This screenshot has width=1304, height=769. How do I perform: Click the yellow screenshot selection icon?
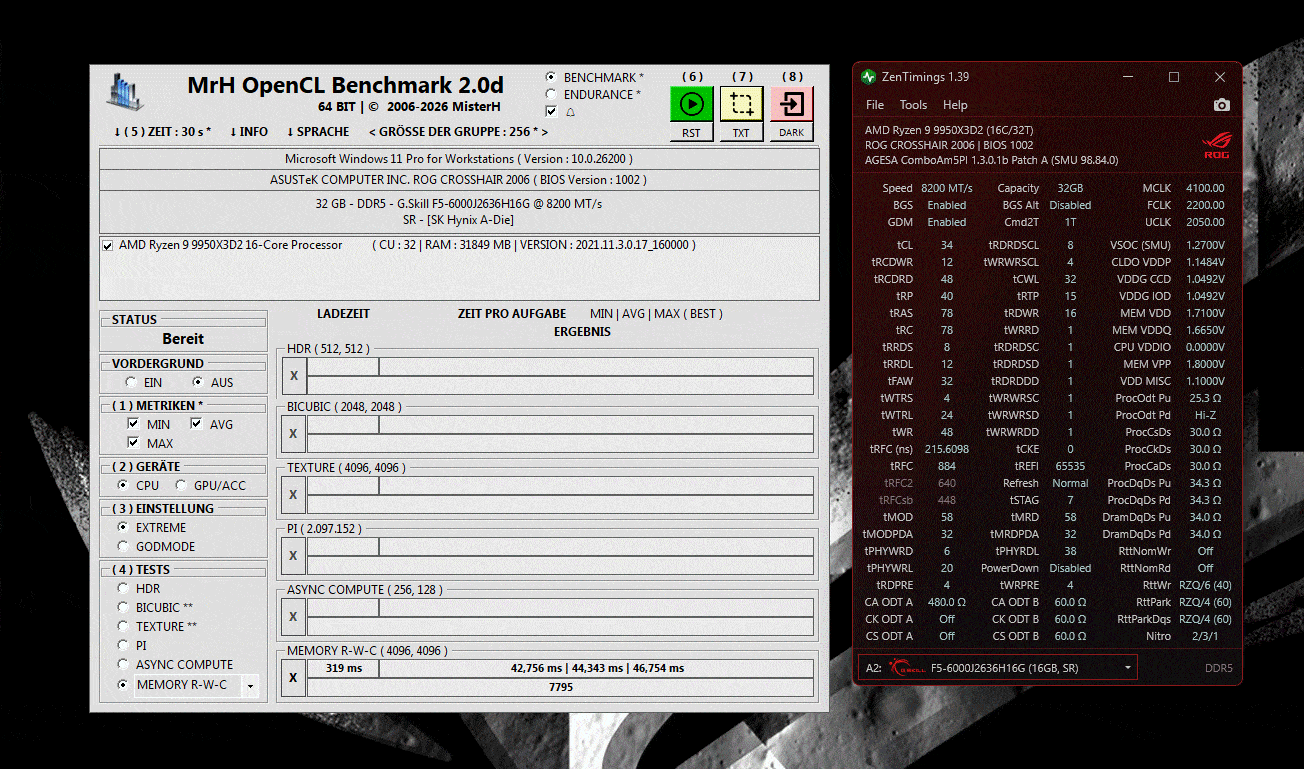(x=741, y=104)
